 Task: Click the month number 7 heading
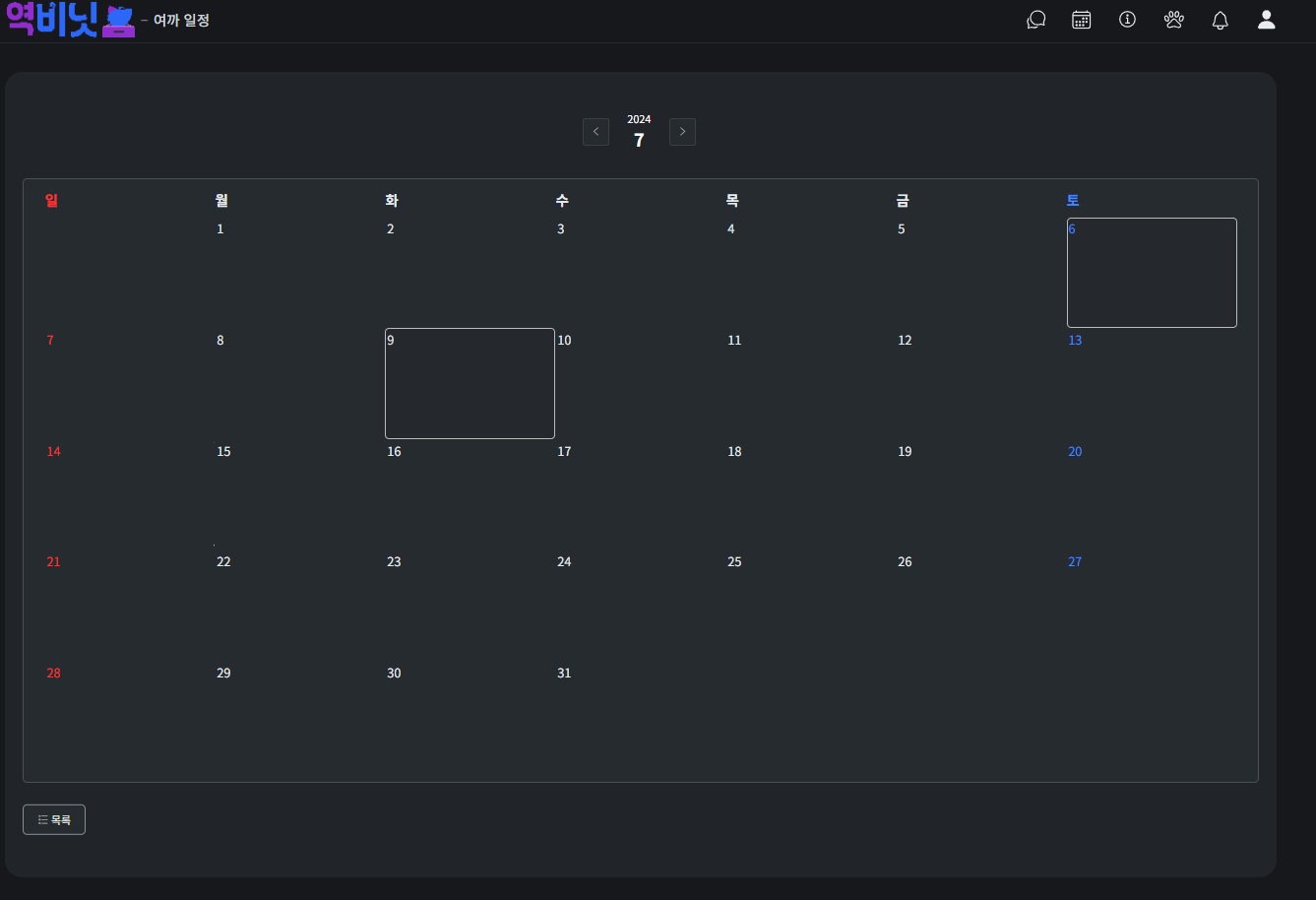point(639,141)
